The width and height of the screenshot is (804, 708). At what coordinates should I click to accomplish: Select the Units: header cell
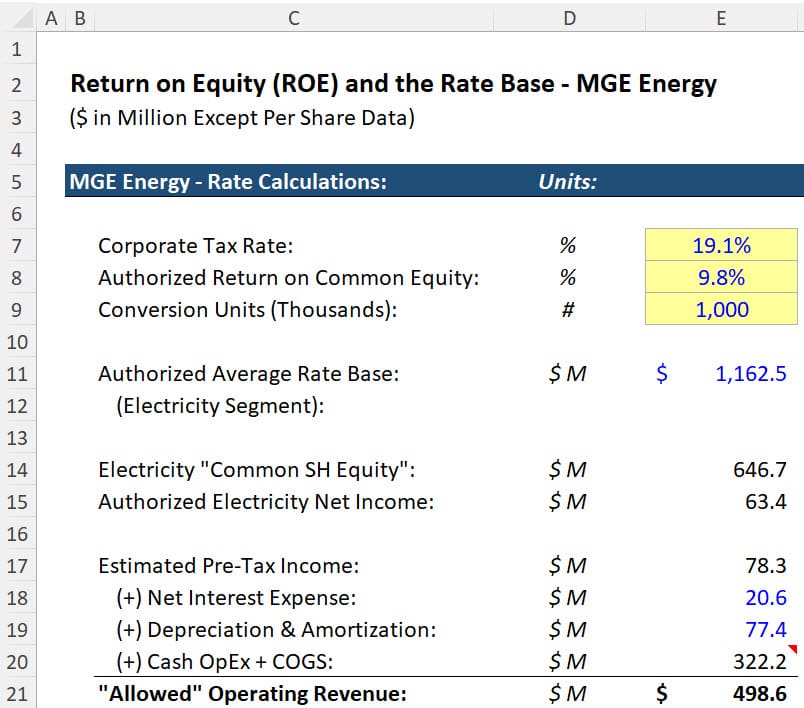(567, 182)
